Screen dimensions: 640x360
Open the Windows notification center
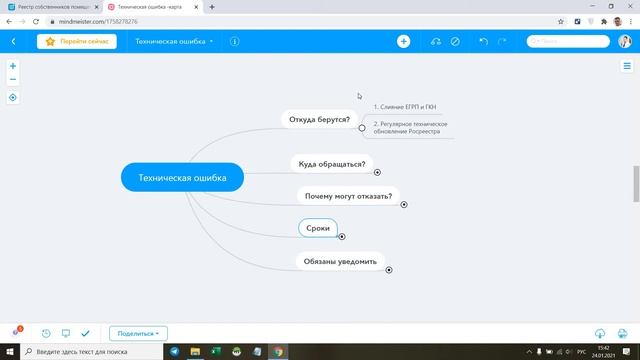(x=627, y=351)
